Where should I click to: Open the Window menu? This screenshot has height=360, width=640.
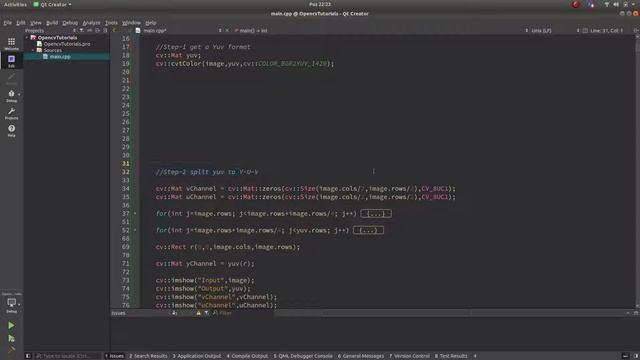click(x=131, y=23)
